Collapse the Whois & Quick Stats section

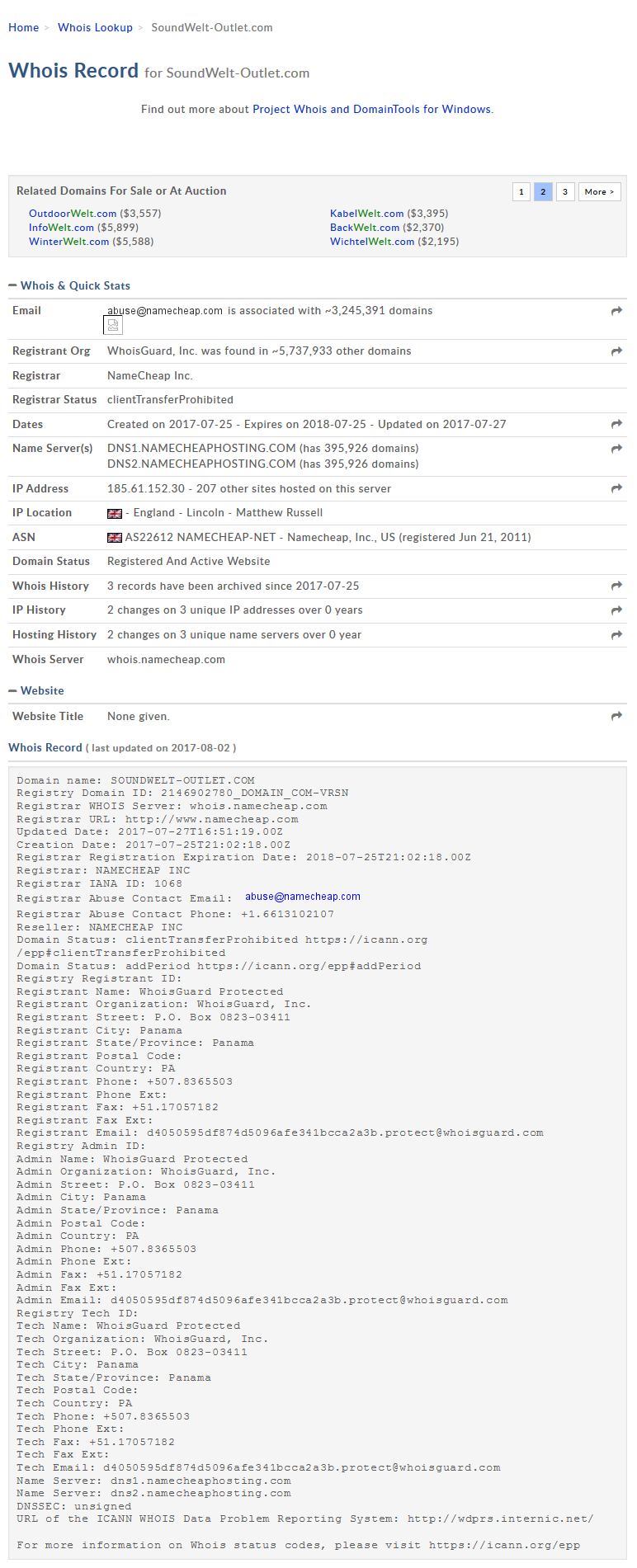13,285
